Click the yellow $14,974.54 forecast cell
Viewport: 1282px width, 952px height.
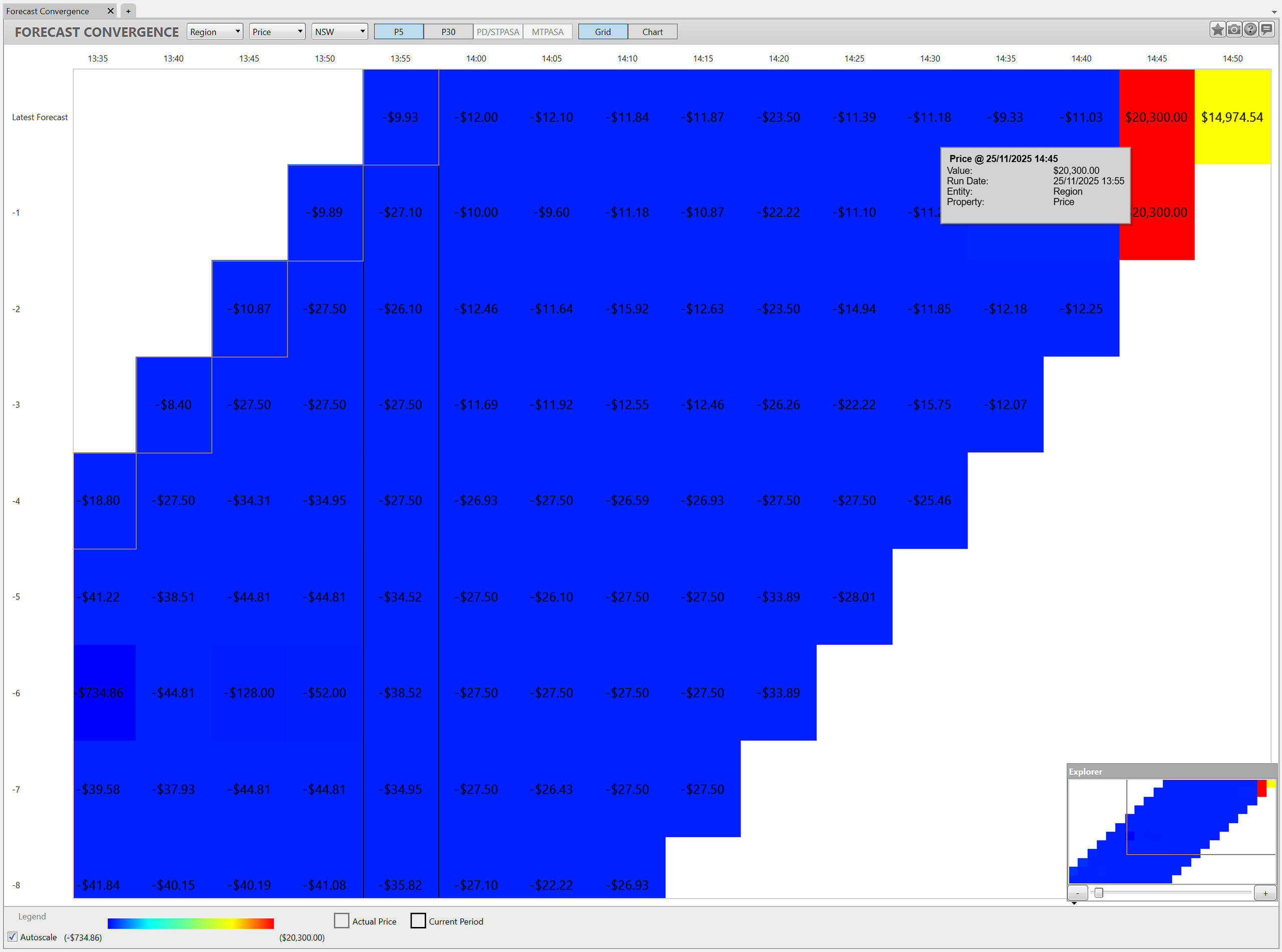click(x=1232, y=117)
